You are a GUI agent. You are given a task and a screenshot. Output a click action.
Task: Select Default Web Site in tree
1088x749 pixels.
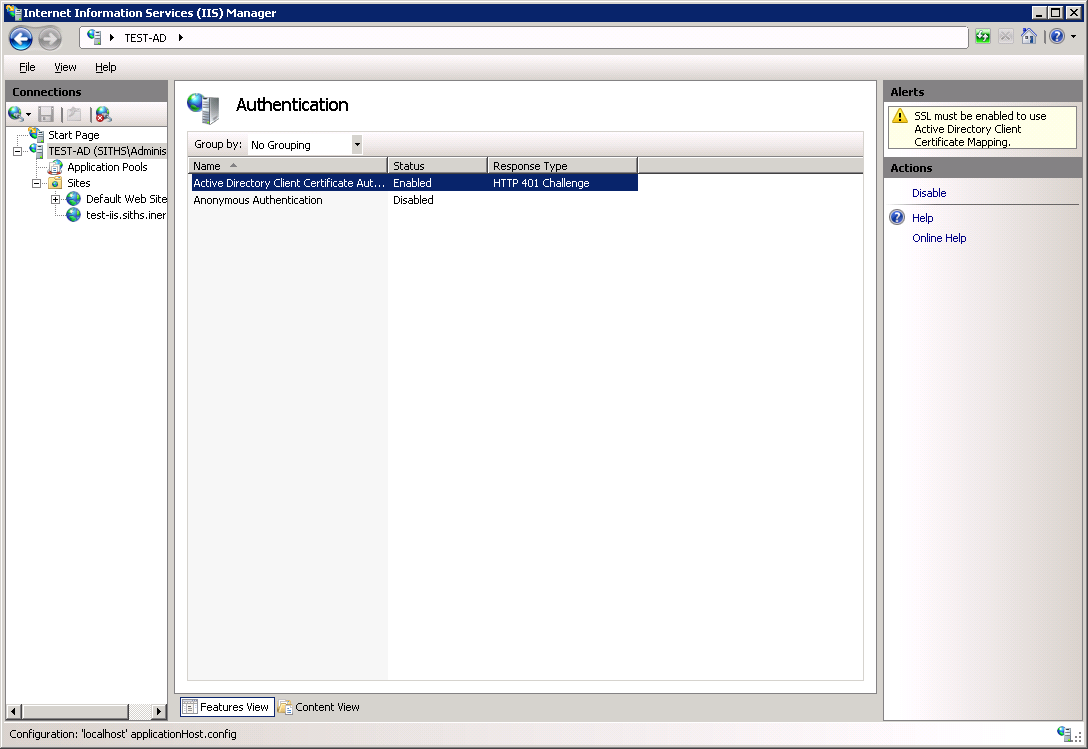126,199
